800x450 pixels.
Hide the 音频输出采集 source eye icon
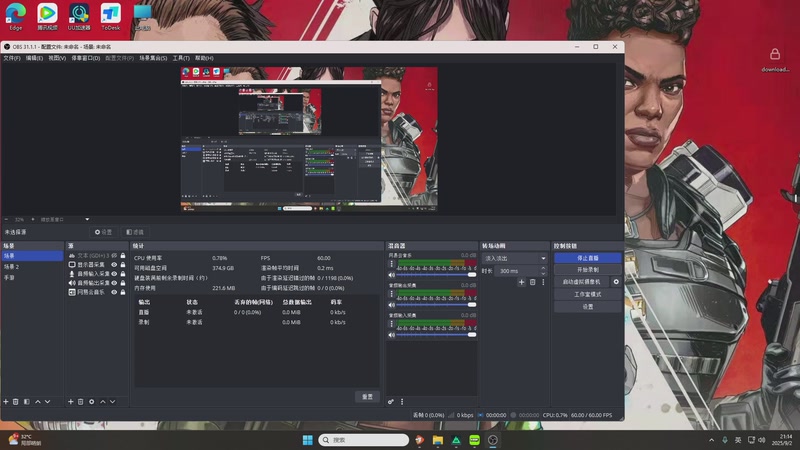click(114, 283)
